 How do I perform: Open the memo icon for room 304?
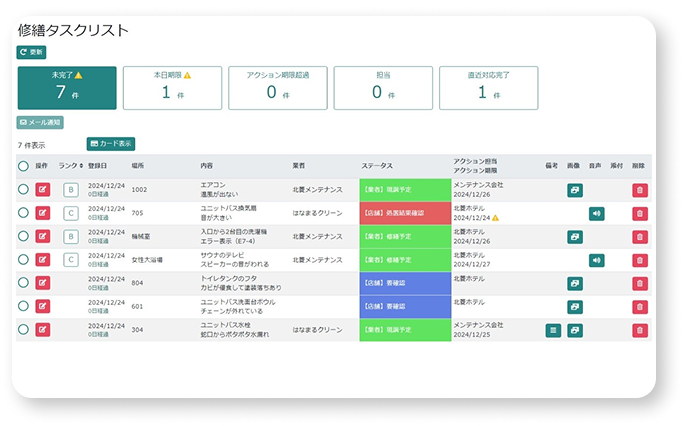(x=553, y=330)
